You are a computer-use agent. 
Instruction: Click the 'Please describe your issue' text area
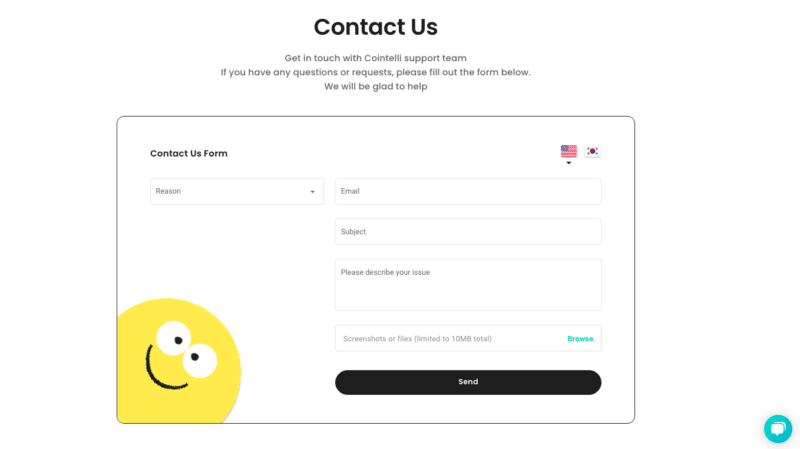click(x=468, y=285)
